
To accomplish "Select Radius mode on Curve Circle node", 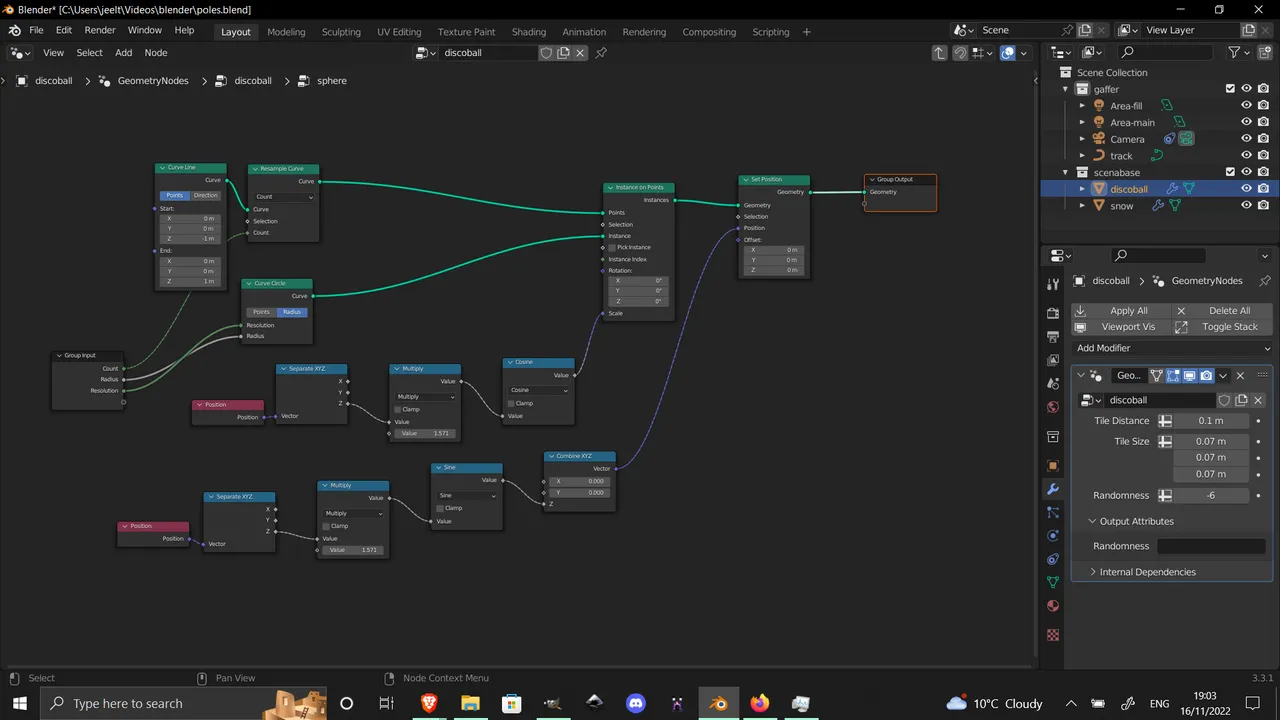I will click(292, 312).
